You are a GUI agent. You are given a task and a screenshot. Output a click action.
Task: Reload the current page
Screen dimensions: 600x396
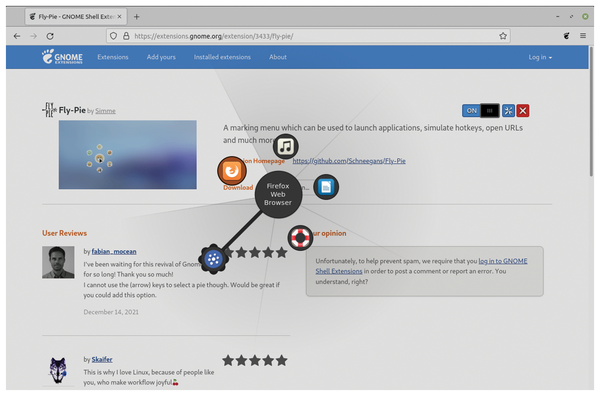click(x=50, y=36)
